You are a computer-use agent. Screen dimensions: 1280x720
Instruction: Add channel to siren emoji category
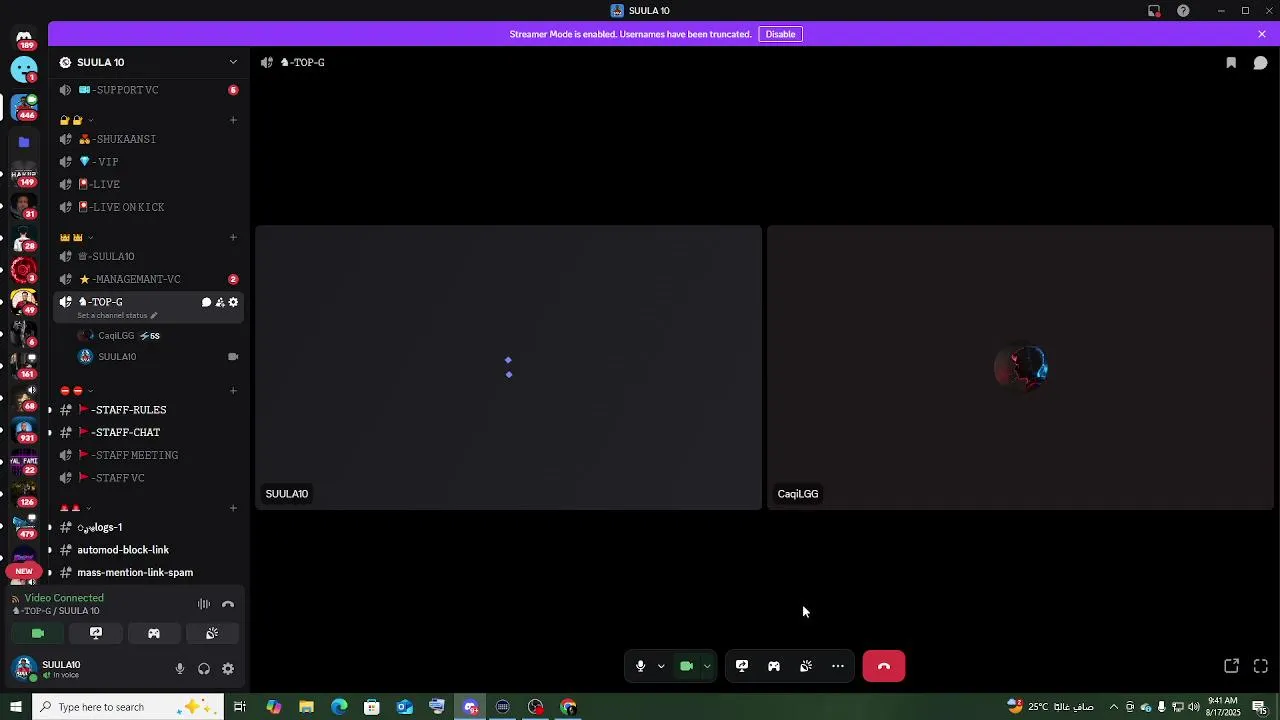point(233,508)
